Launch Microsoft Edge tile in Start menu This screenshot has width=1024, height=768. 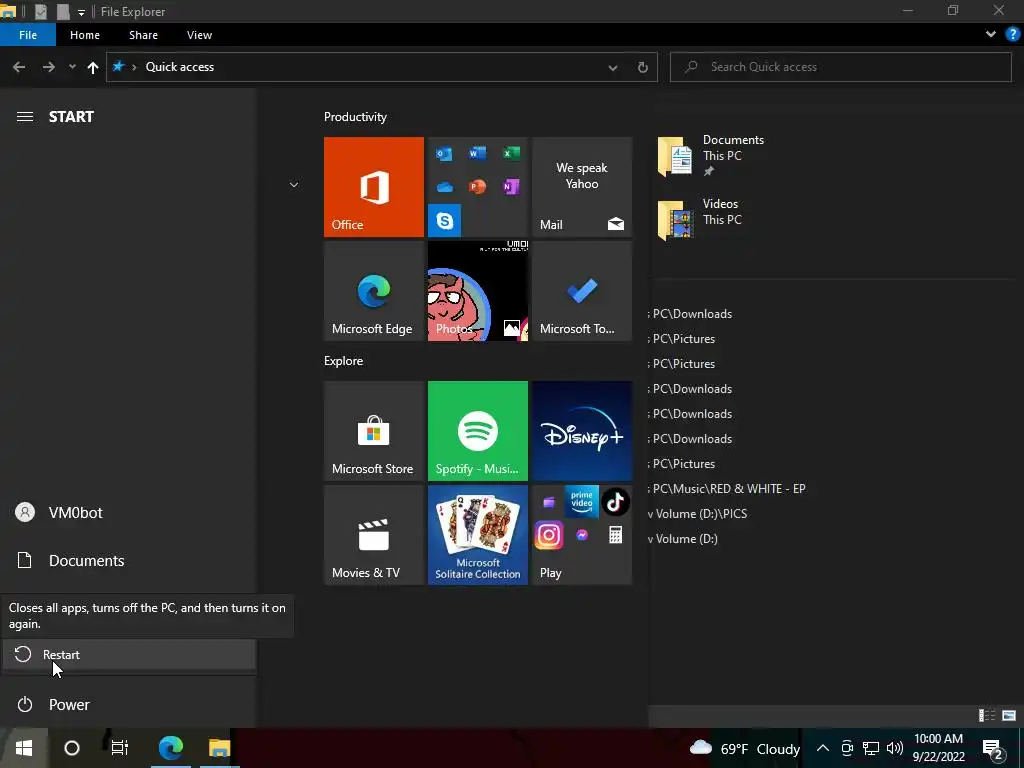tap(374, 291)
